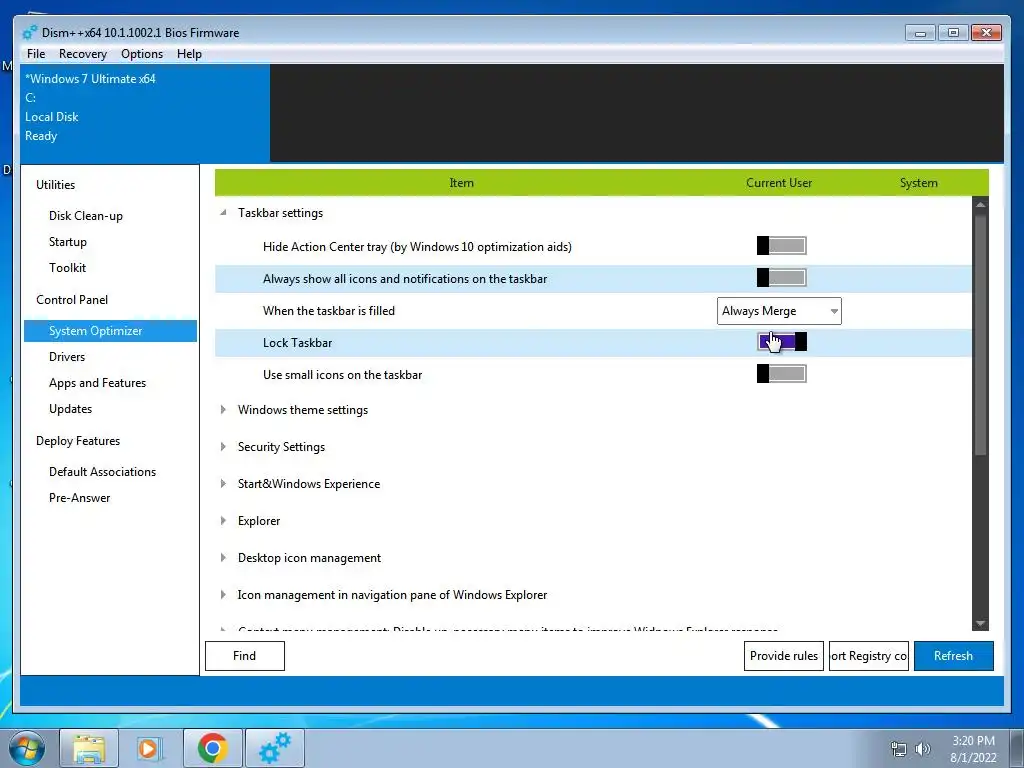Viewport: 1024px width, 768px height.
Task: Click the System column header
Action: (x=918, y=183)
